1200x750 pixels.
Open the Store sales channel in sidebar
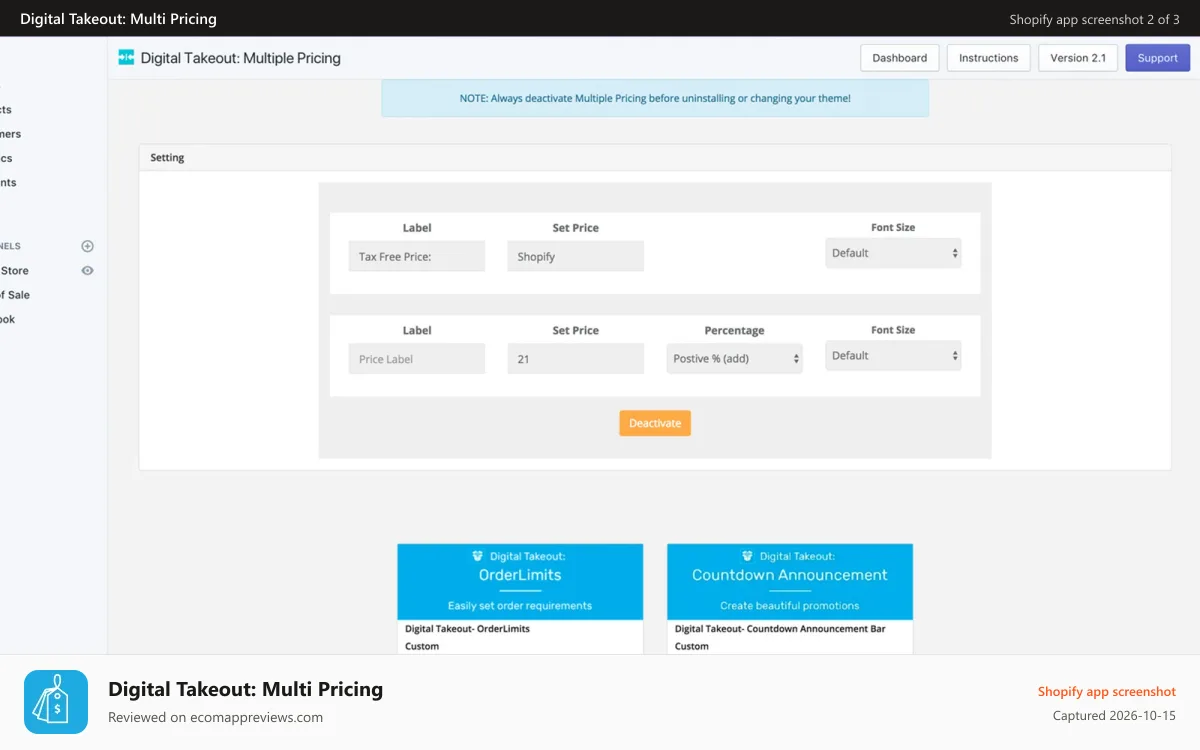14,271
